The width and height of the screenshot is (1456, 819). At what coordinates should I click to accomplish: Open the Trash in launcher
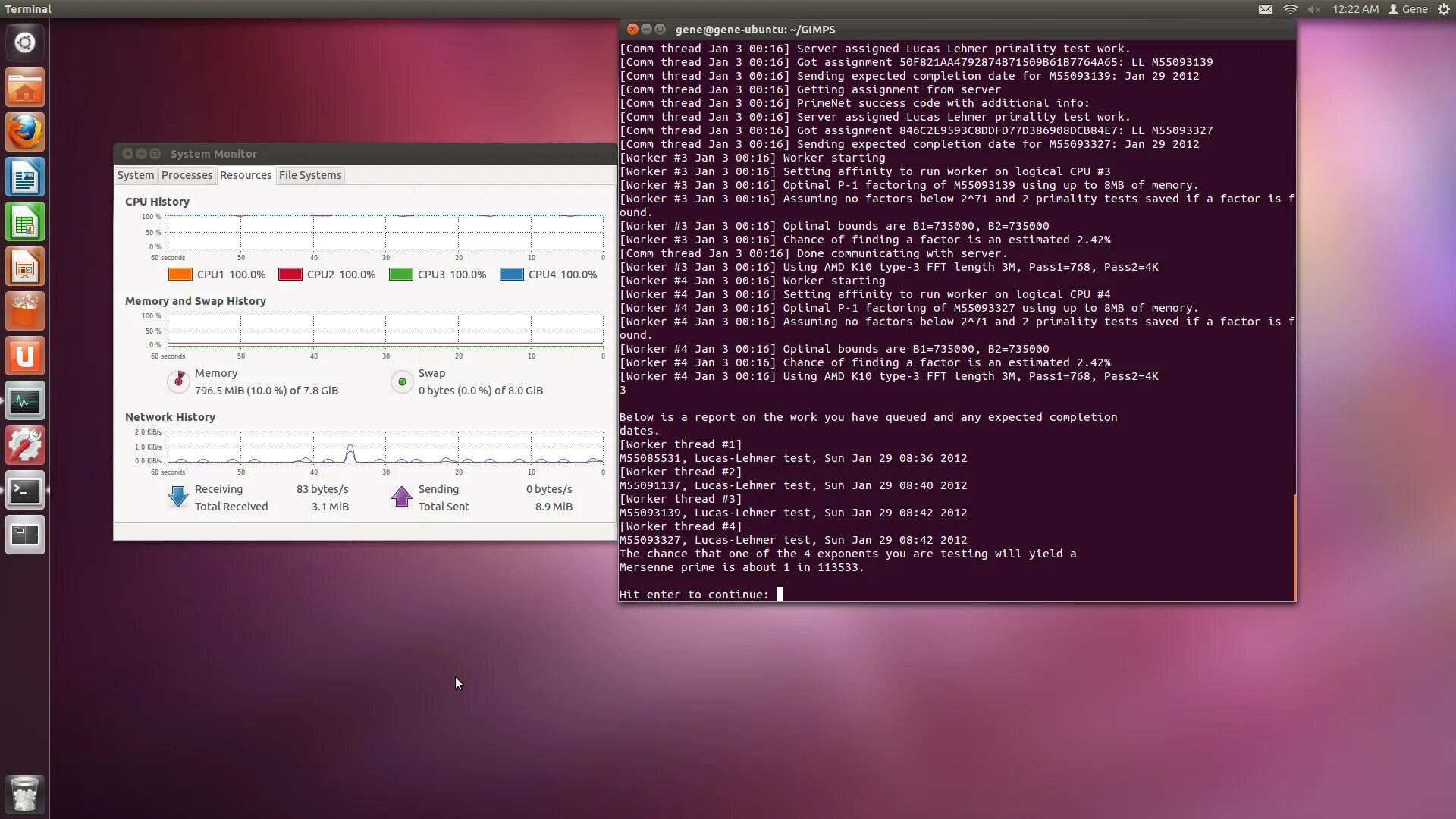pos(25,794)
